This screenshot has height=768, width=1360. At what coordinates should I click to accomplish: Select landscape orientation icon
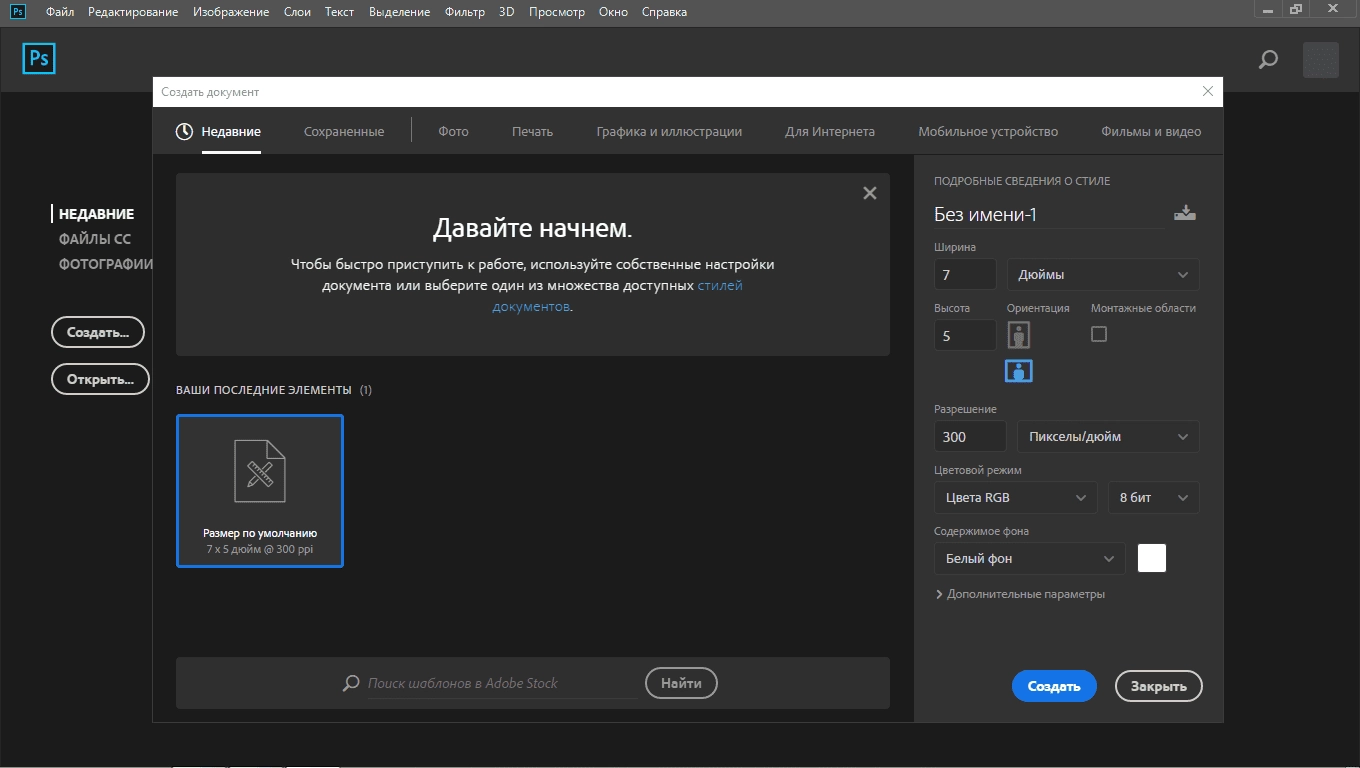1018,371
